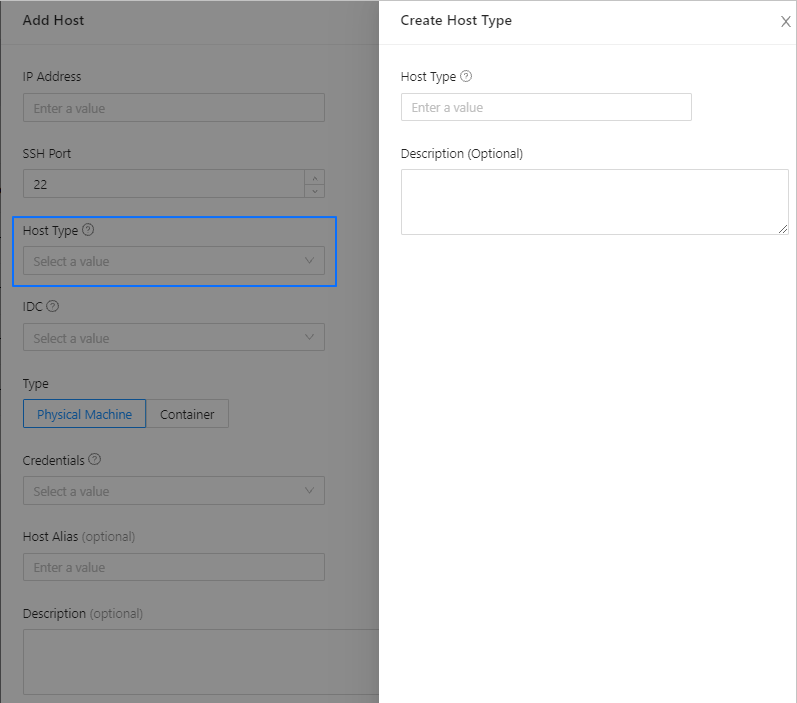
Task: Click Description textarea in Create Host Type panel
Action: [x=594, y=202]
